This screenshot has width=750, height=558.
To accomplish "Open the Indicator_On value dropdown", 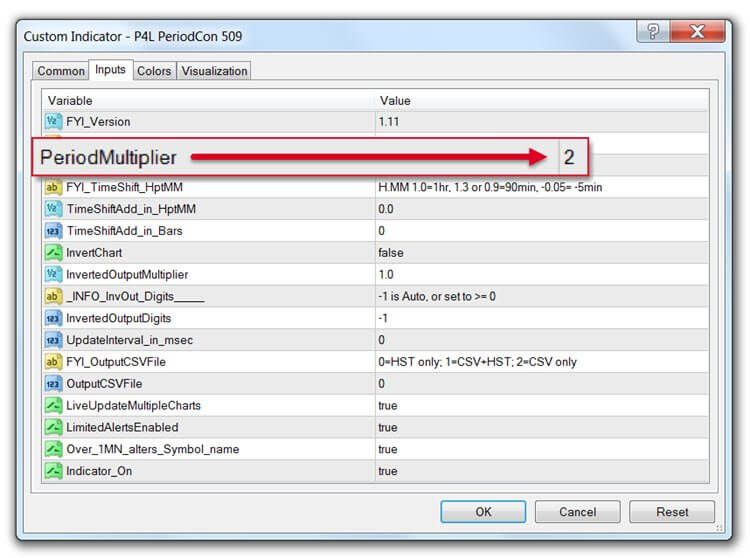I will pyautogui.click(x=540, y=471).
